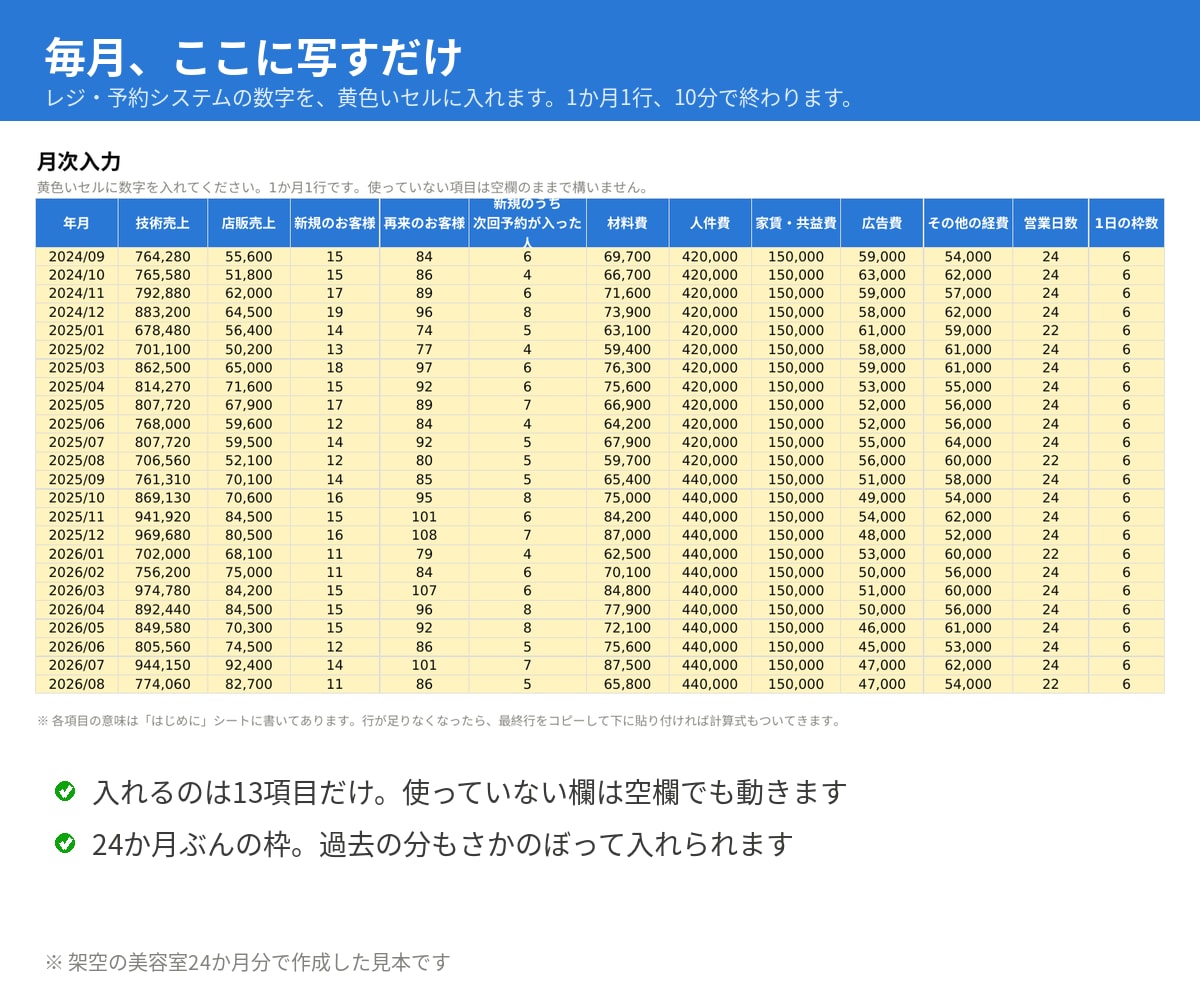
Task: Select the 19 new customers cell
Action: click(335, 312)
